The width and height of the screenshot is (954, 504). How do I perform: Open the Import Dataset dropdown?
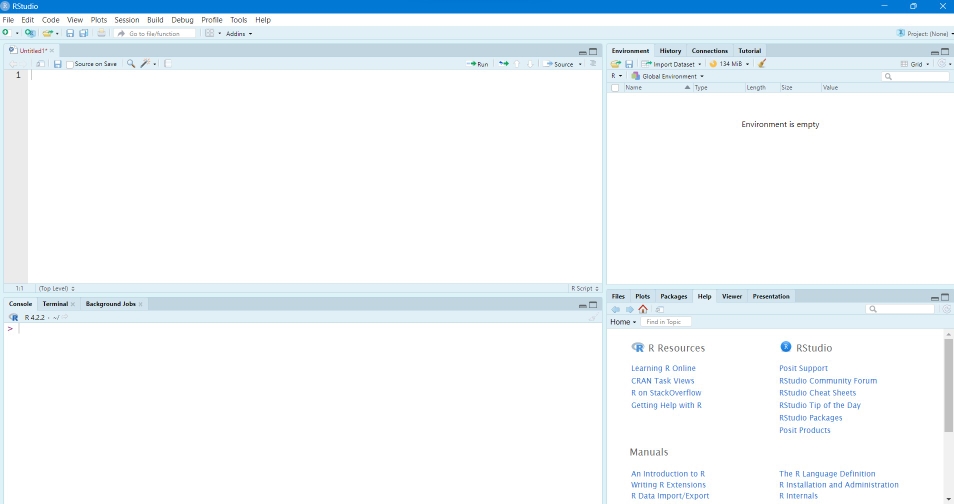(x=672, y=64)
